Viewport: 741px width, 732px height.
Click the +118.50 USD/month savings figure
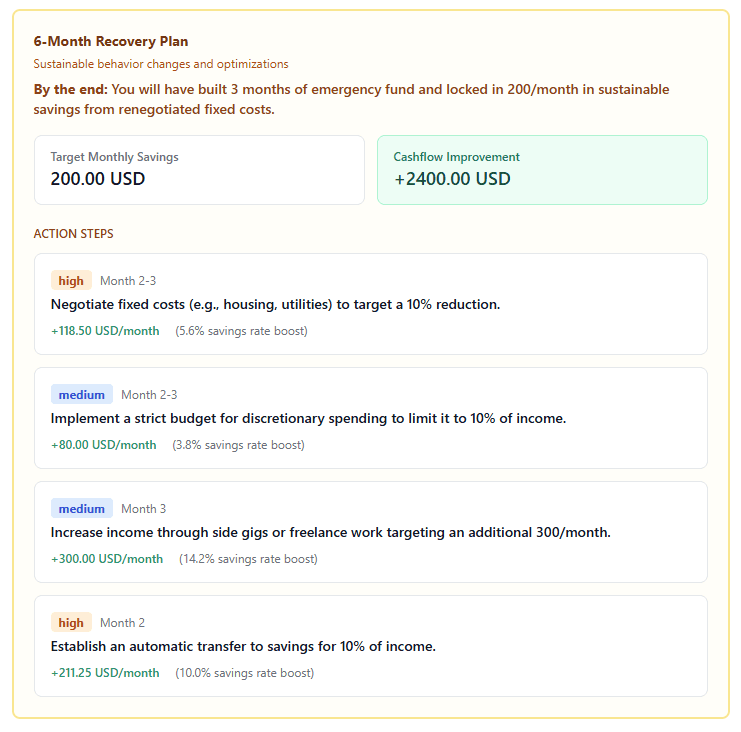105,331
